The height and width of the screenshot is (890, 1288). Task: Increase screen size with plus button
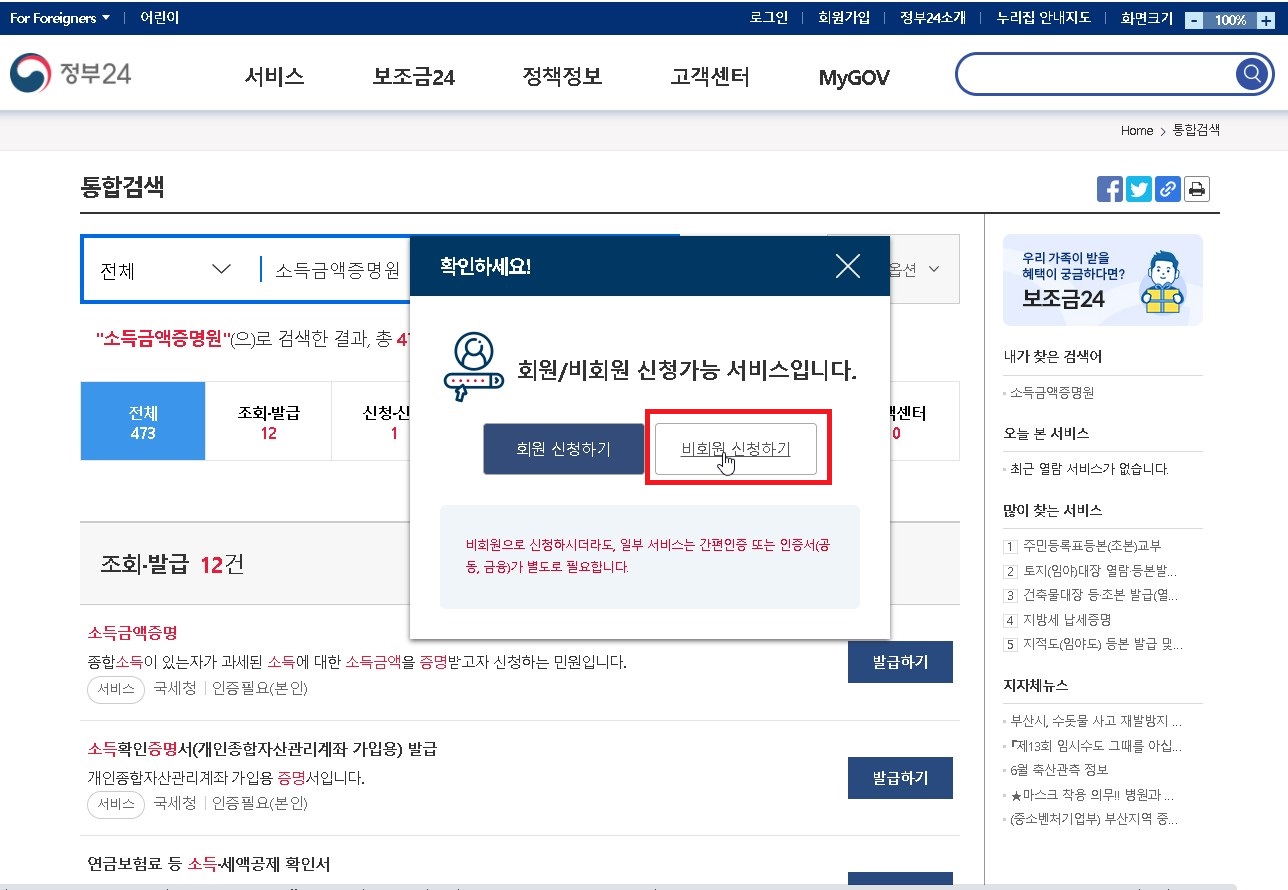coord(1267,20)
